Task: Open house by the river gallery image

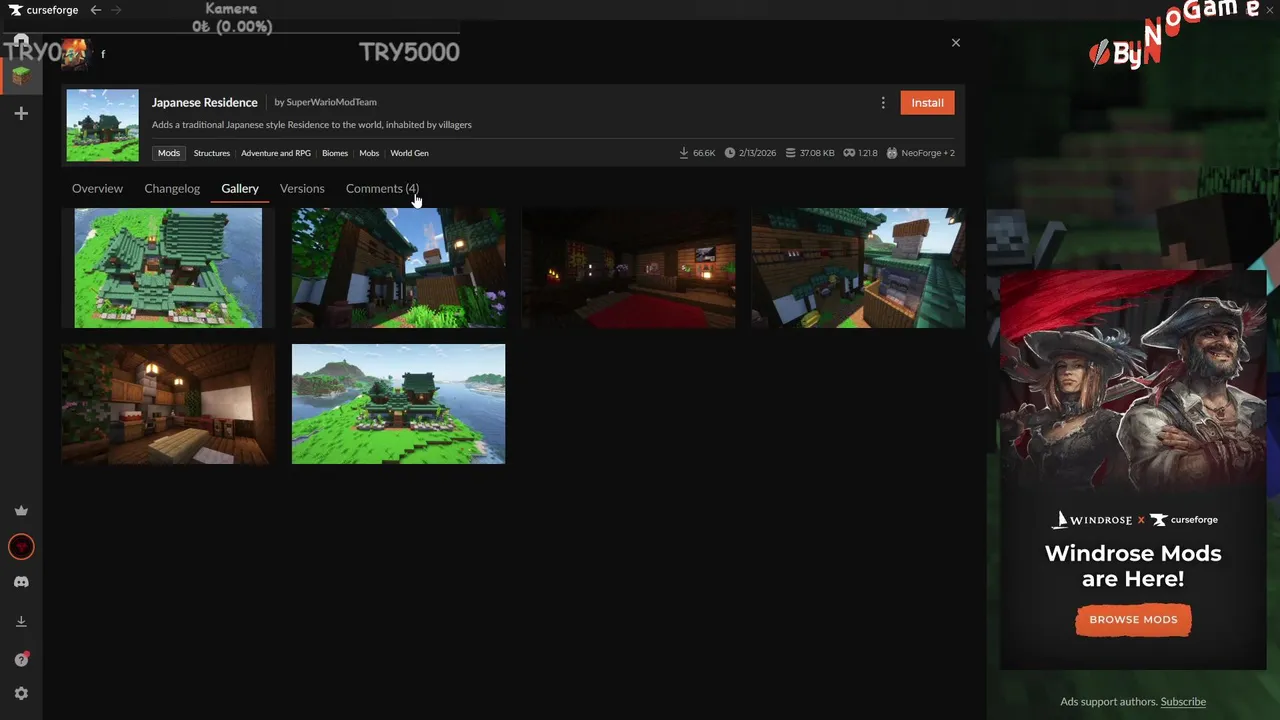Action: coord(398,404)
